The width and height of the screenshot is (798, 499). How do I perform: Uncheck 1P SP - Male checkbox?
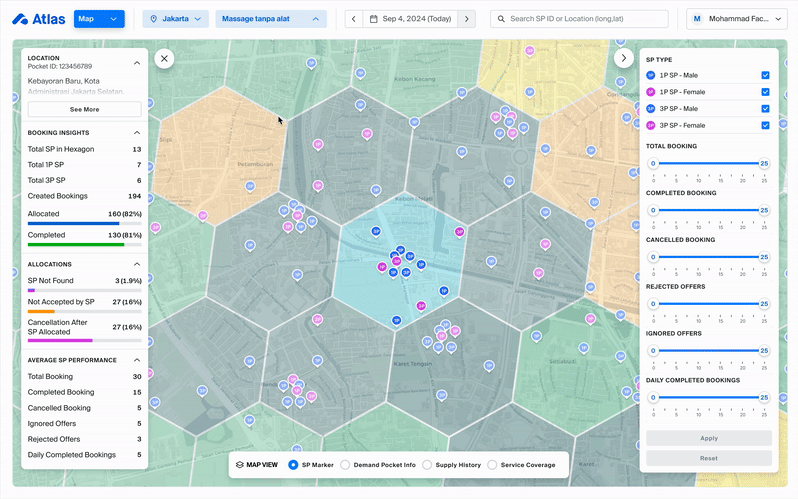coord(765,75)
